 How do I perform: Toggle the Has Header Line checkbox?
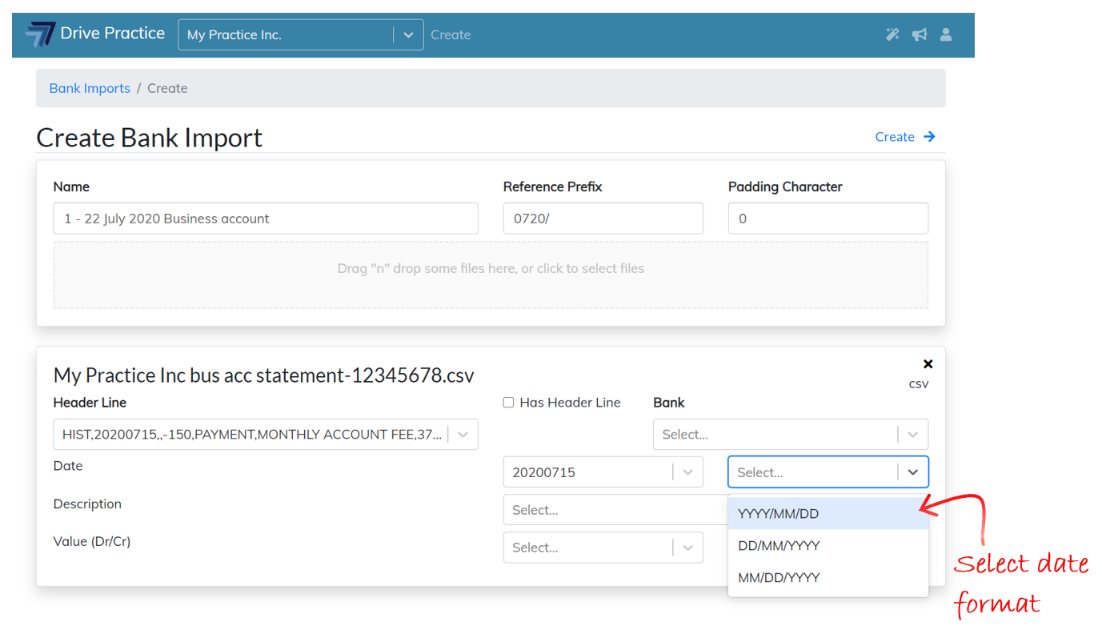click(x=508, y=403)
